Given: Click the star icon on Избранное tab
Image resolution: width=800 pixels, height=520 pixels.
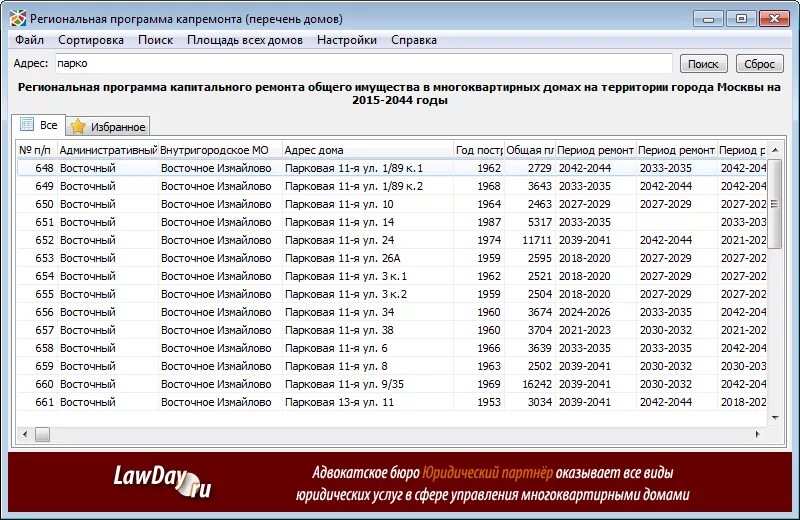Looking at the screenshot, I should click(78, 127).
